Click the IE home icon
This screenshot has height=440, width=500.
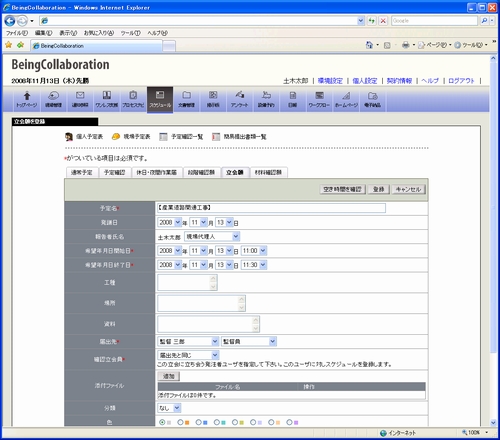click(x=369, y=45)
